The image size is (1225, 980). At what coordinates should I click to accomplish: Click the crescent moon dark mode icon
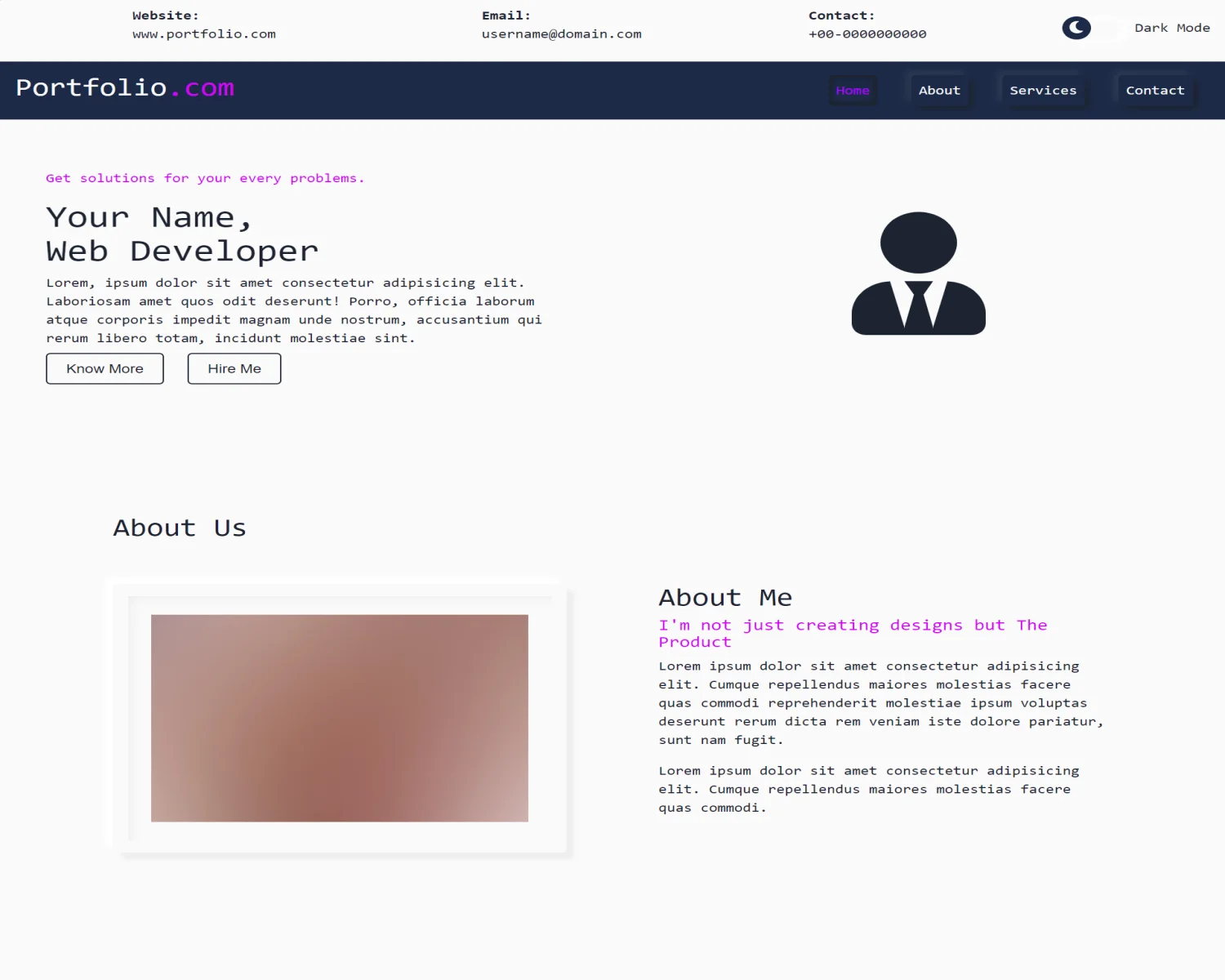(1076, 27)
